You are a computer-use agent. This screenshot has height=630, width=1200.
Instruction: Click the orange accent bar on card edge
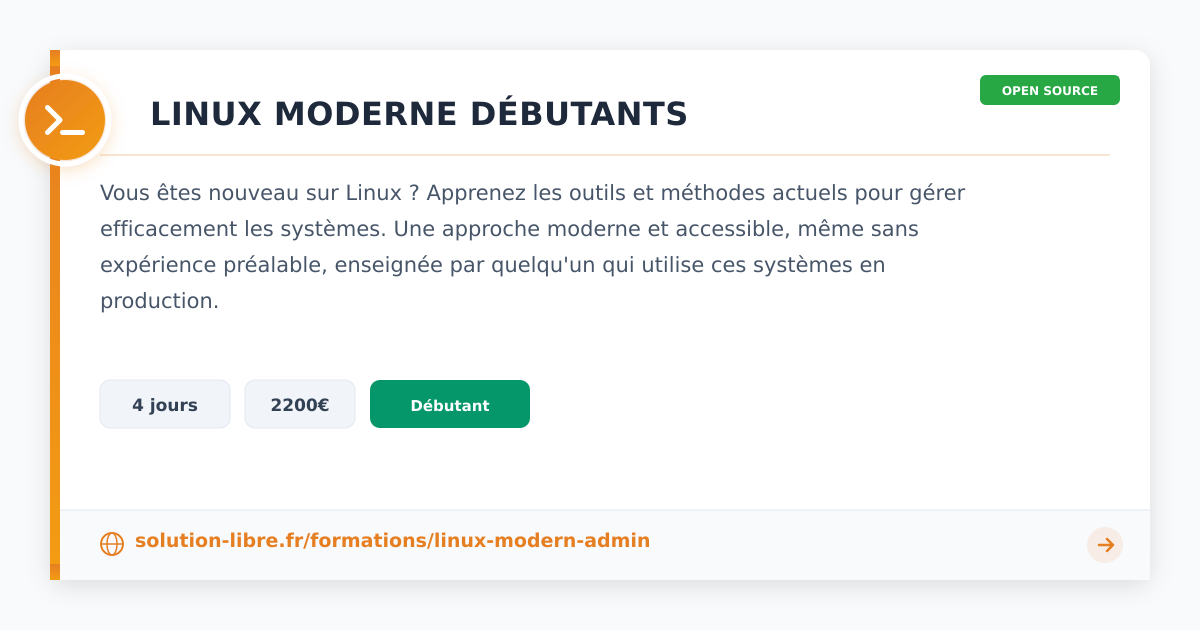(55, 350)
